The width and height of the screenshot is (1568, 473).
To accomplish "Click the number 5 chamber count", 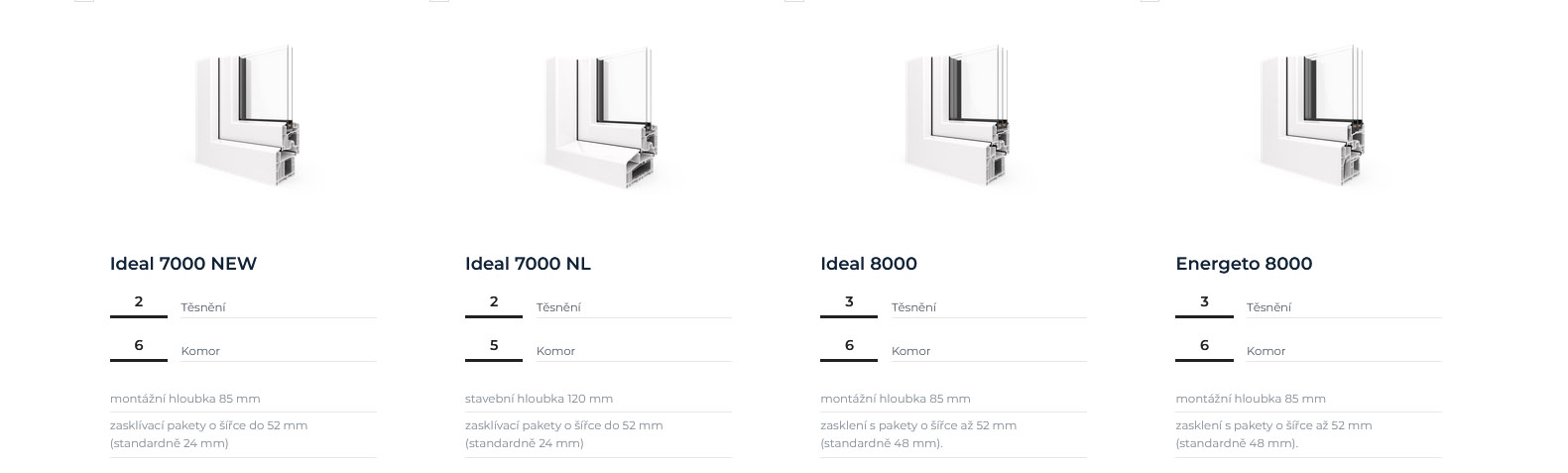I will pyautogui.click(x=494, y=346).
